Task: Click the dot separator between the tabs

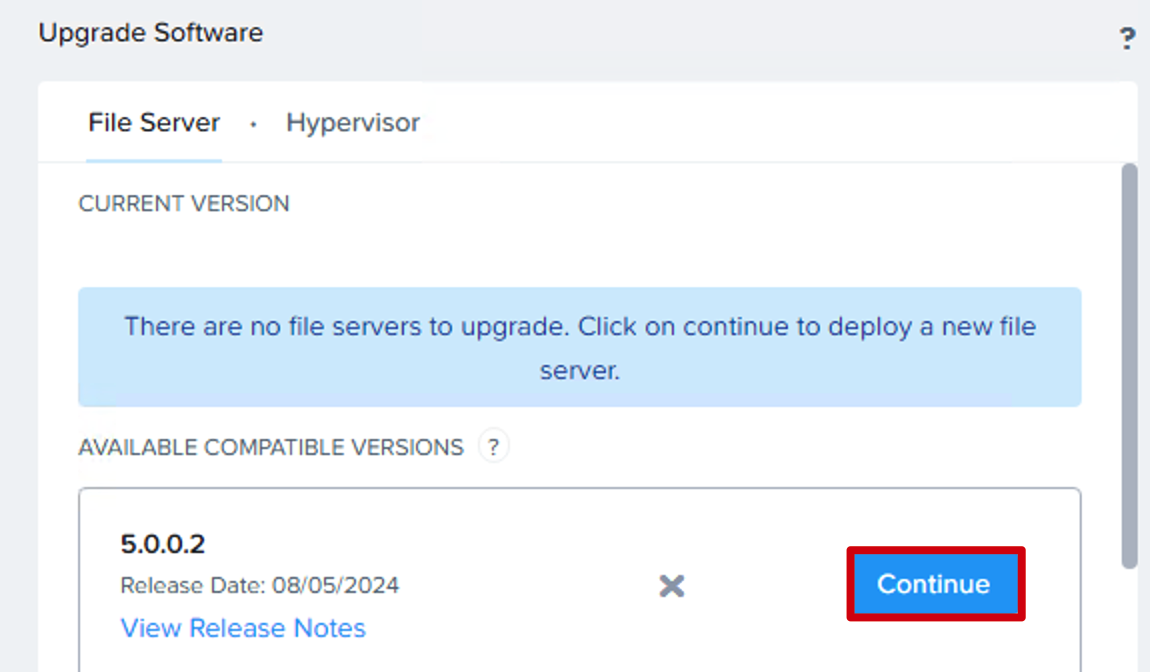Action: (253, 125)
